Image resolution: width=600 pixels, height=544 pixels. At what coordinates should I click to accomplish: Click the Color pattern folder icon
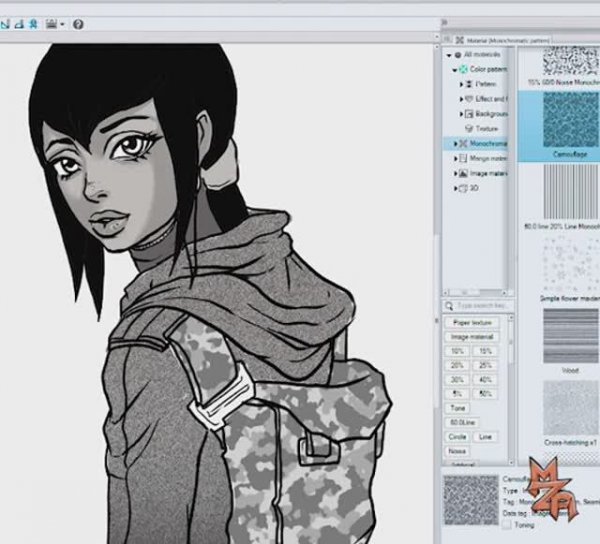pos(463,69)
